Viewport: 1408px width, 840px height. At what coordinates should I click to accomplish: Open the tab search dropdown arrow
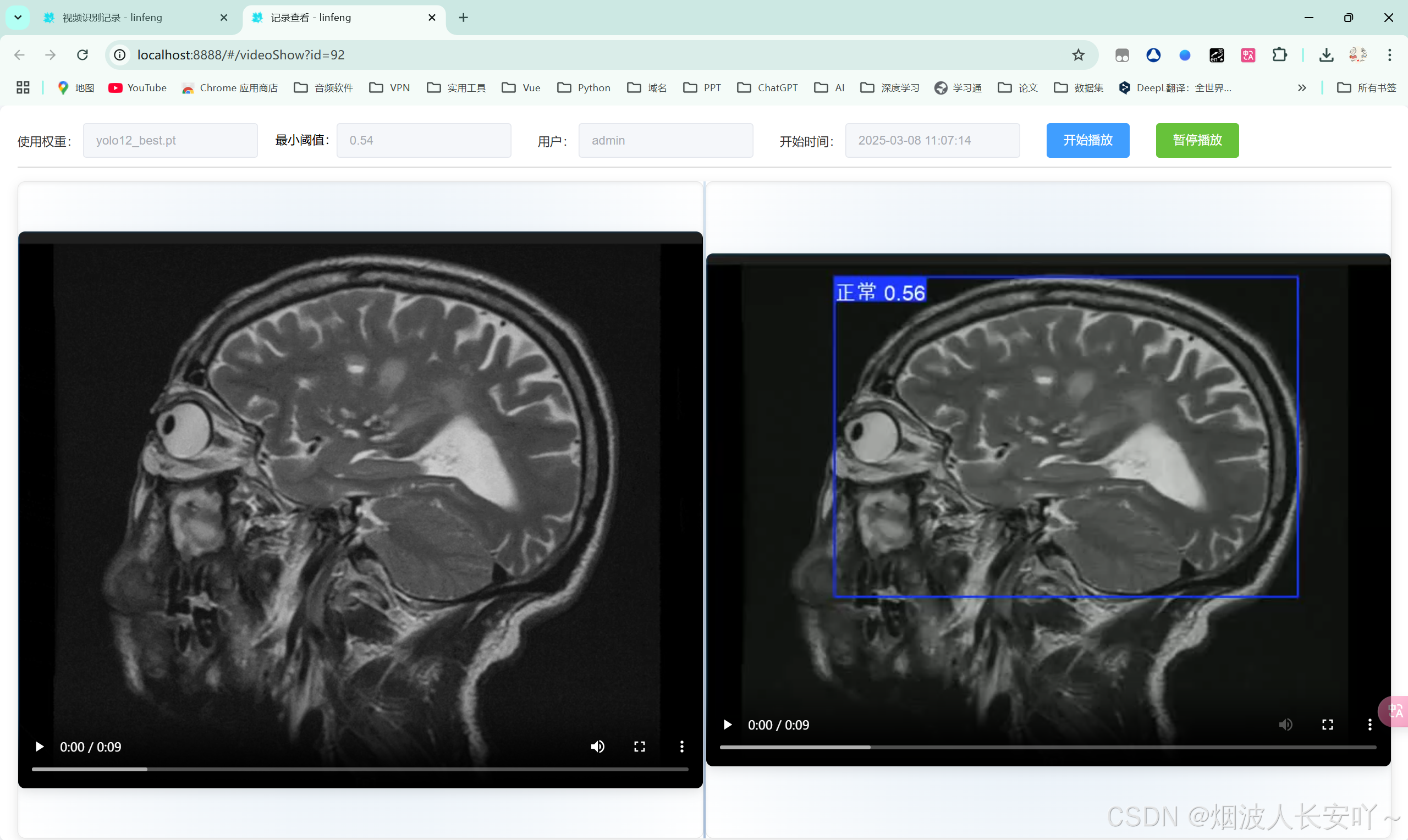point(18,18)
